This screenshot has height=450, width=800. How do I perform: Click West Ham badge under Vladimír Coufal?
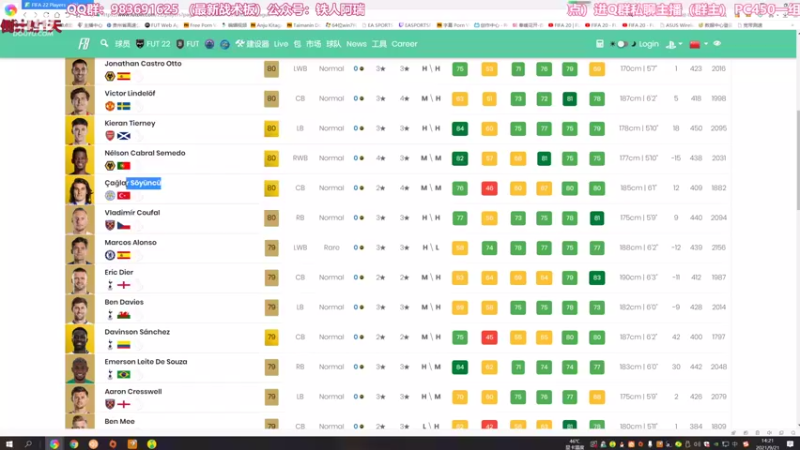coord(110,226)
